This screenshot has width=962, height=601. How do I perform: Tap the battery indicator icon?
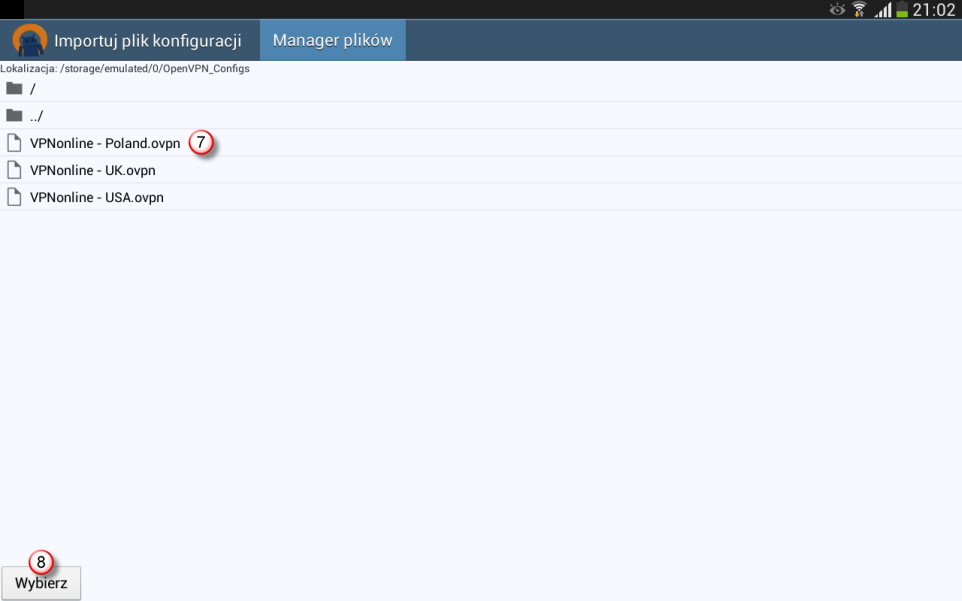tap(902, 9)
